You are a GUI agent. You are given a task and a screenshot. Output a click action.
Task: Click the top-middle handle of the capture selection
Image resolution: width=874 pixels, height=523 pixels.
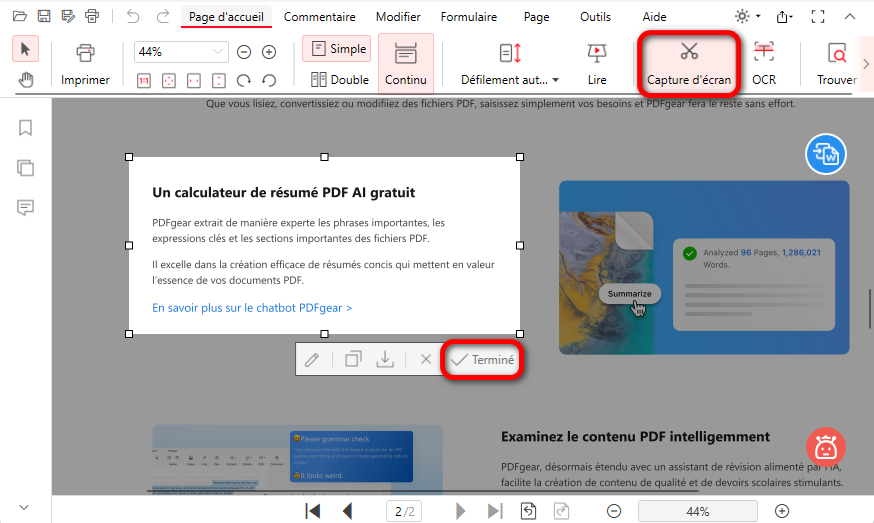(324, 157)
